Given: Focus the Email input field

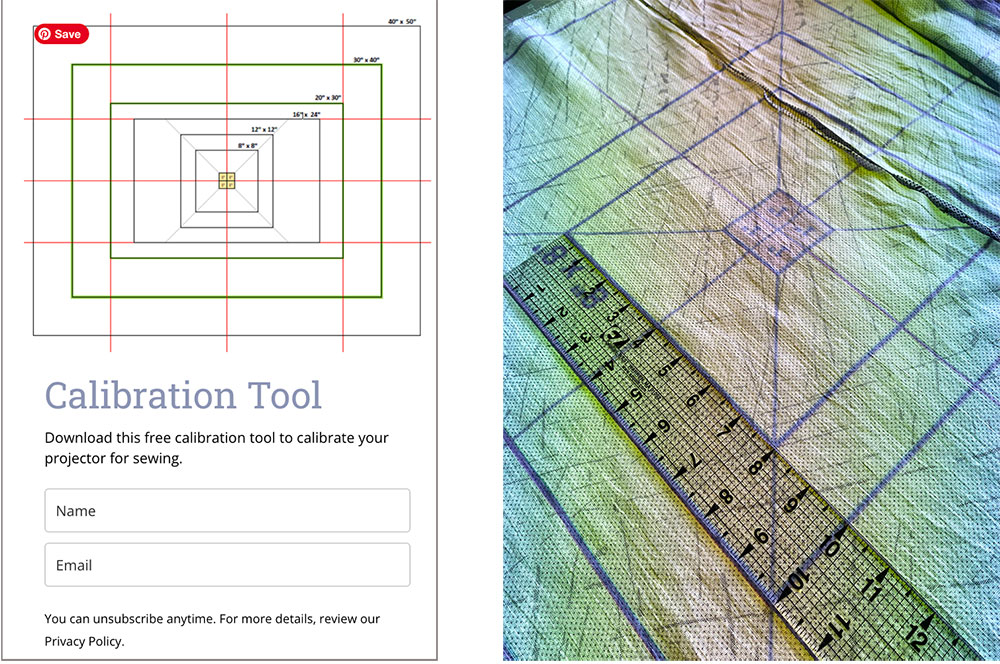Looking at the screenshot, I should tap(227, 564).
